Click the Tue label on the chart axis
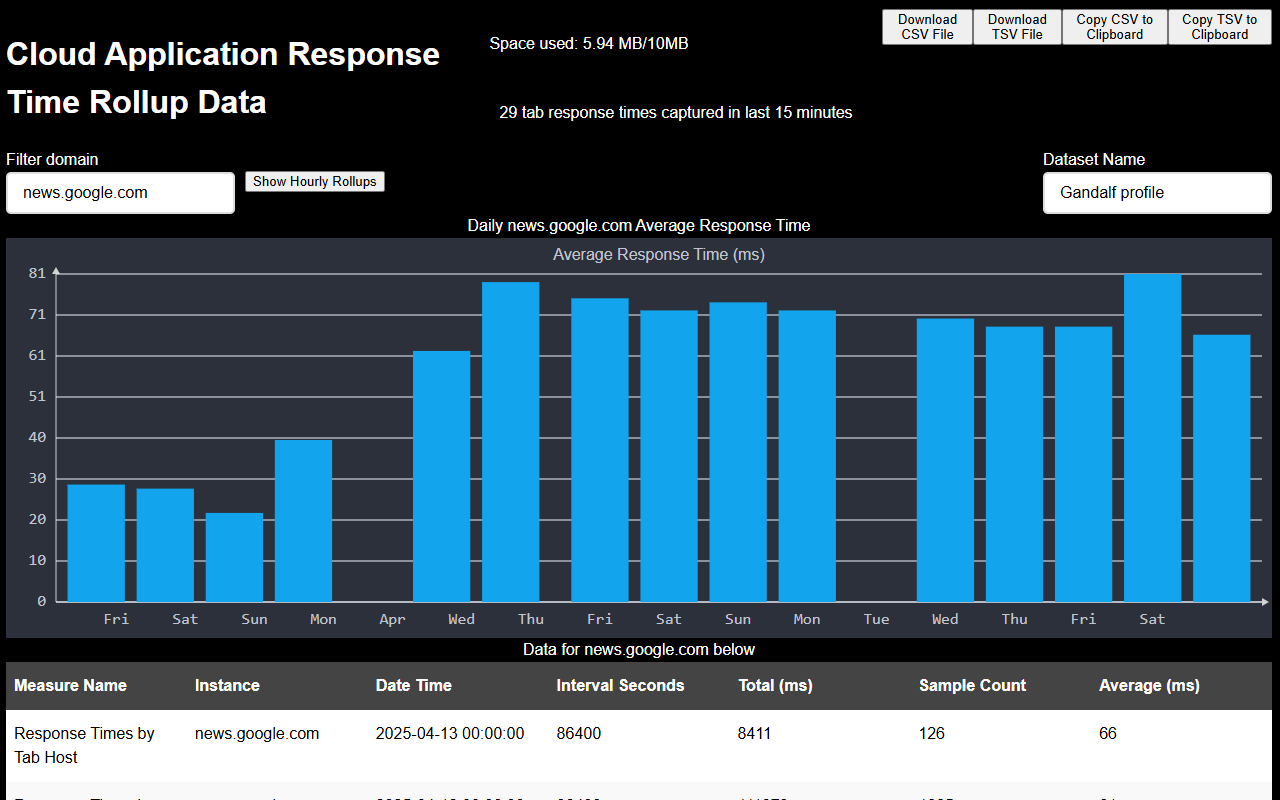 pyautogui.click(x=876, y=619)
